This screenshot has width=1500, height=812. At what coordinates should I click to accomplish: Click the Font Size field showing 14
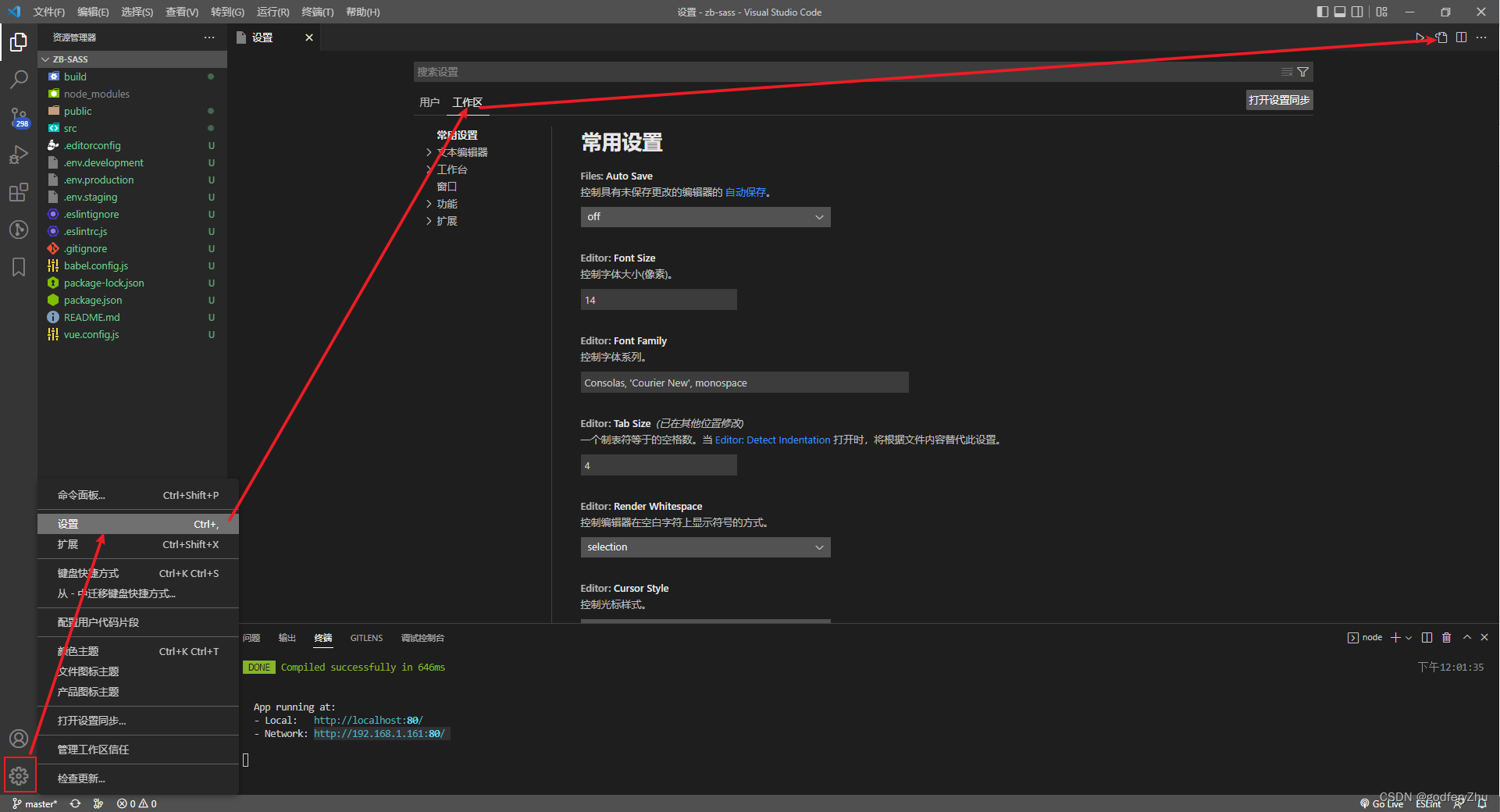(x=658, y=300)
